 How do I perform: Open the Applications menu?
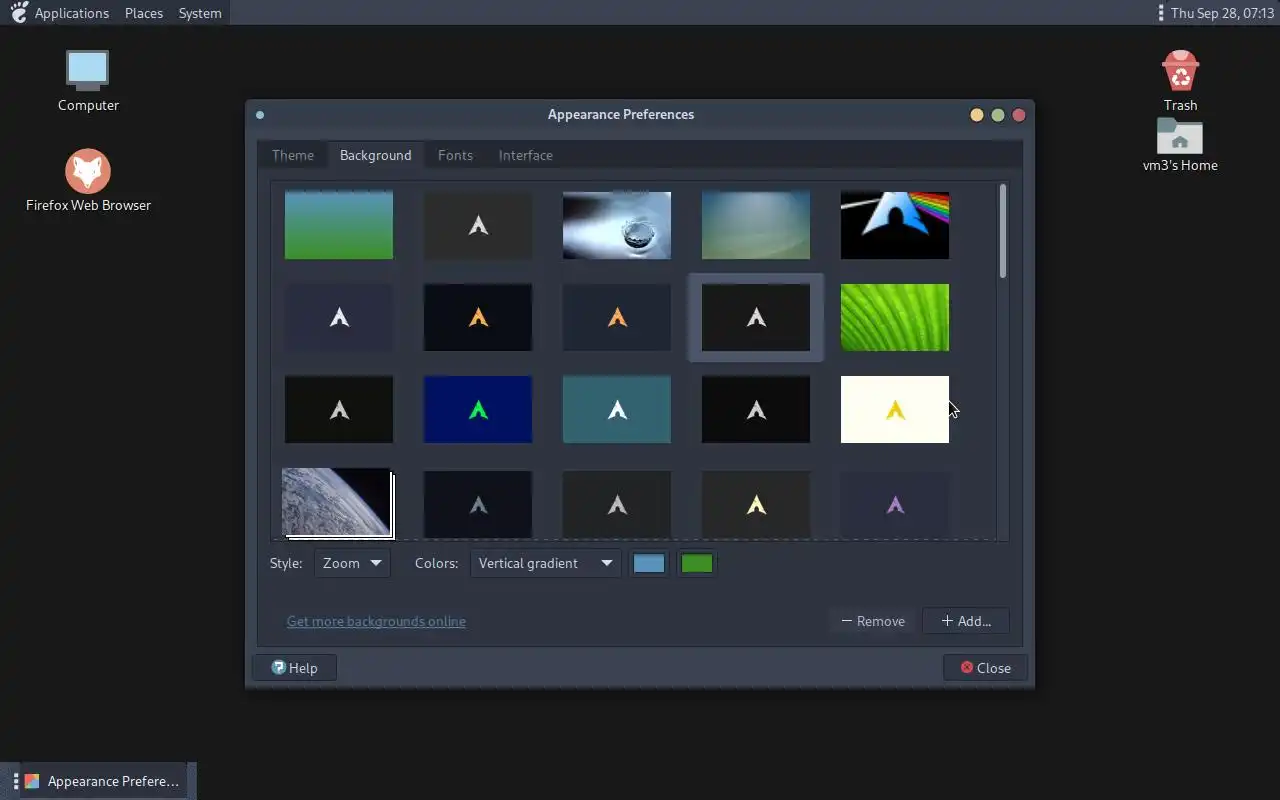click(x=72, y=13)
